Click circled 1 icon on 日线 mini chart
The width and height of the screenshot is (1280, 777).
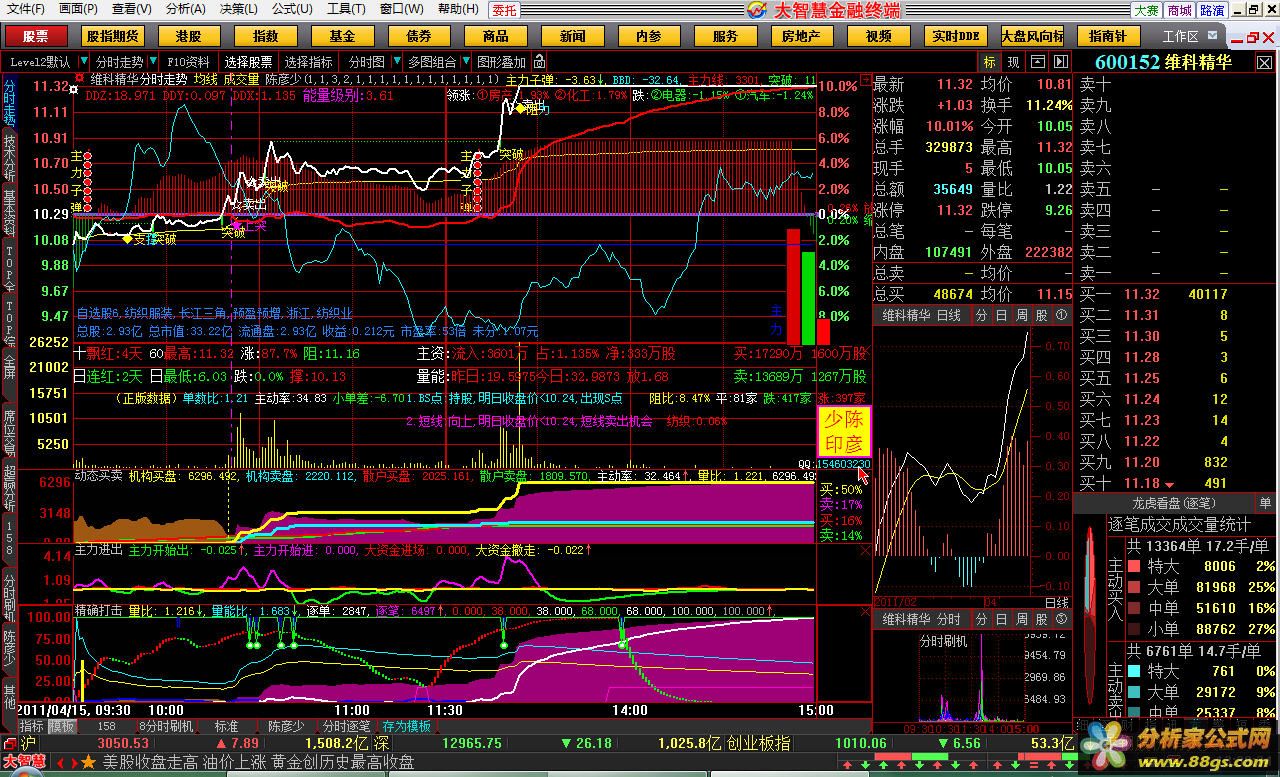(1061, 315)
